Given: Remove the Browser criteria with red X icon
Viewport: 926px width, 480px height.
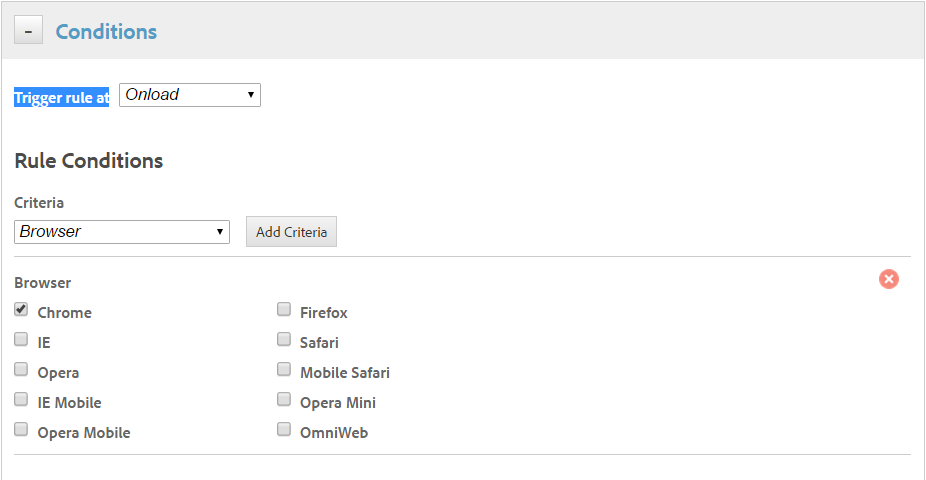Looking at the screenshot, I should (889, 279).
